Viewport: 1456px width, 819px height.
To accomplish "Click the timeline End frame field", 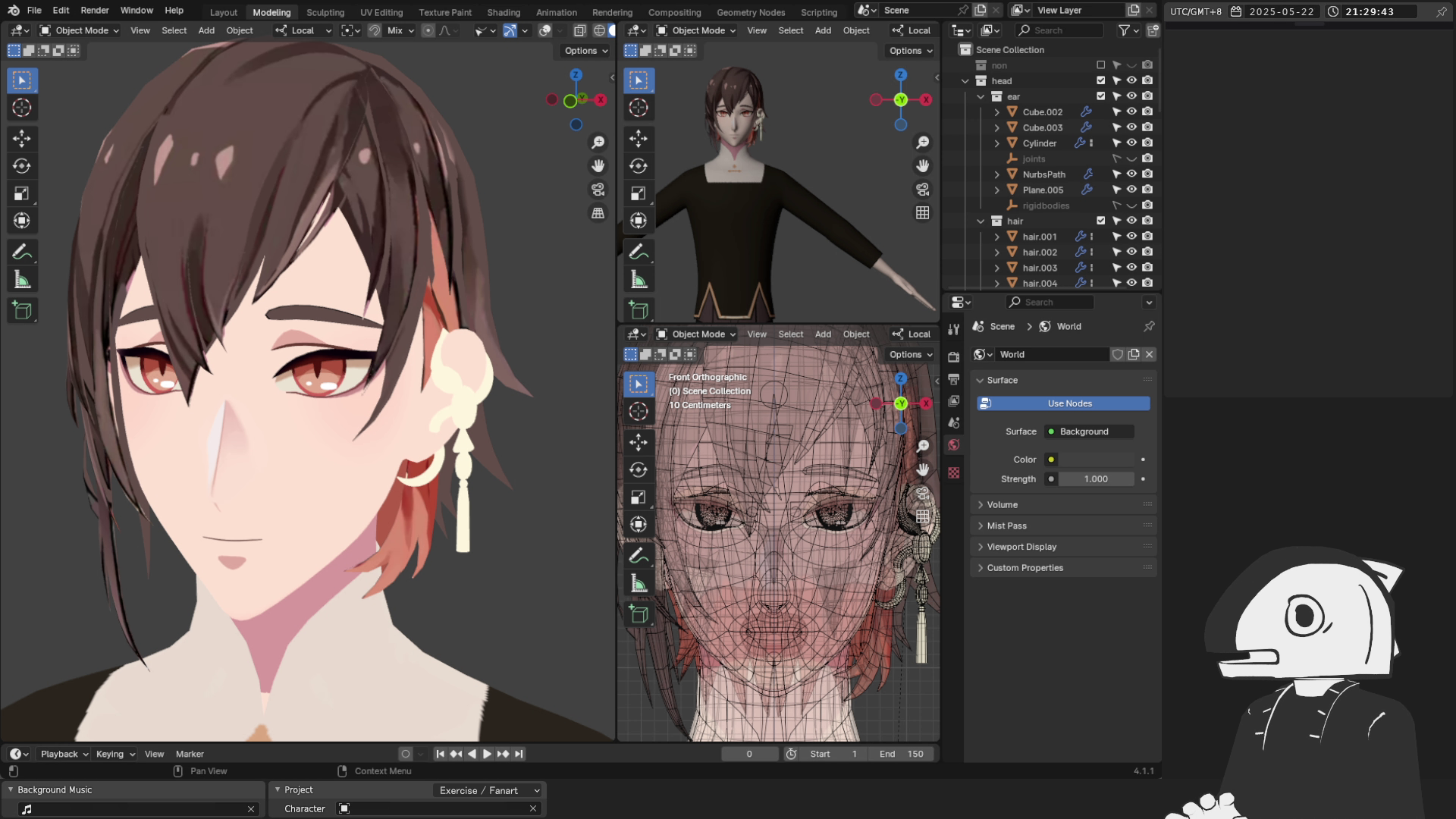I will tap(902, 754).
